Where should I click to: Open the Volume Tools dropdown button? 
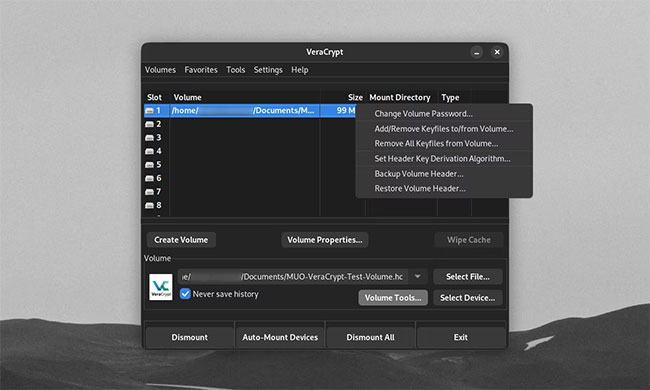point(393,298)
